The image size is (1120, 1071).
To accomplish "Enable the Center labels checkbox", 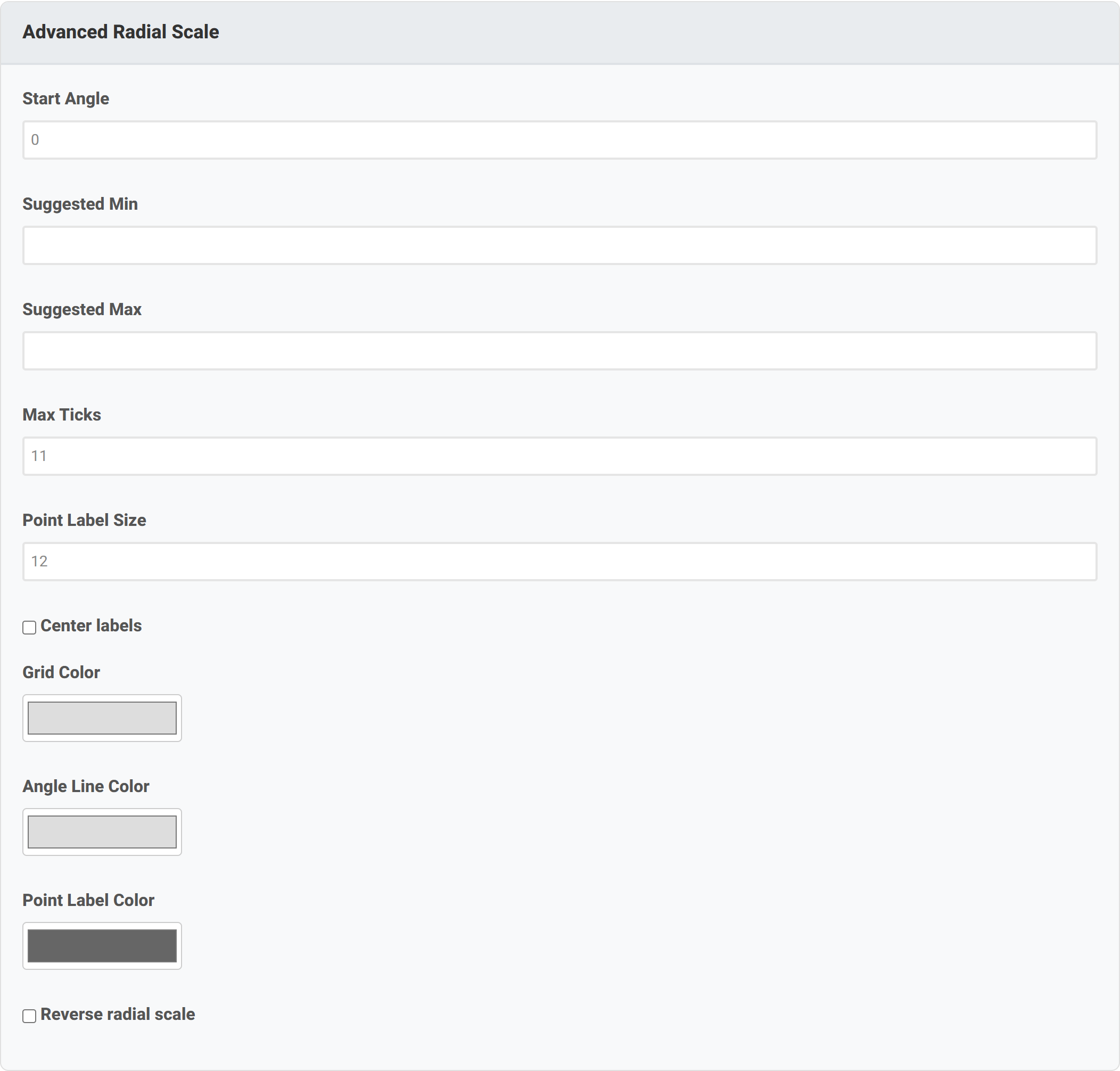I will [29, 628].
